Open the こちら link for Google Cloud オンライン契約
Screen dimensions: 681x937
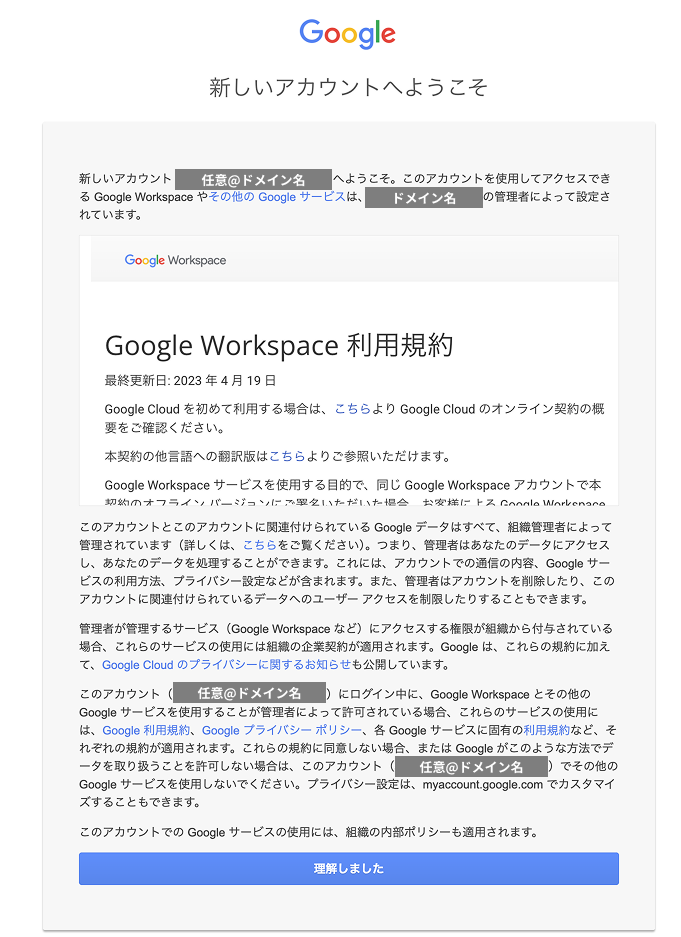[x=352, y=409]
